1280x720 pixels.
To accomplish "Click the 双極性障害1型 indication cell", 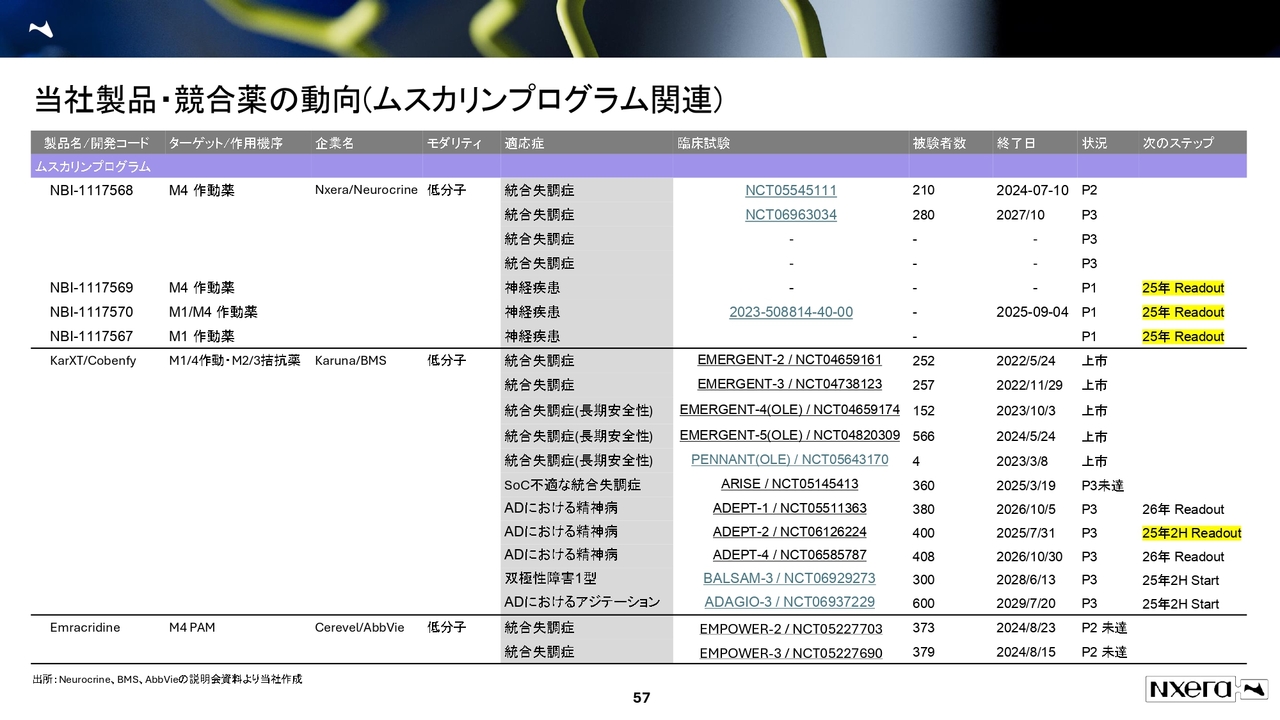I will tap(551, 578).
